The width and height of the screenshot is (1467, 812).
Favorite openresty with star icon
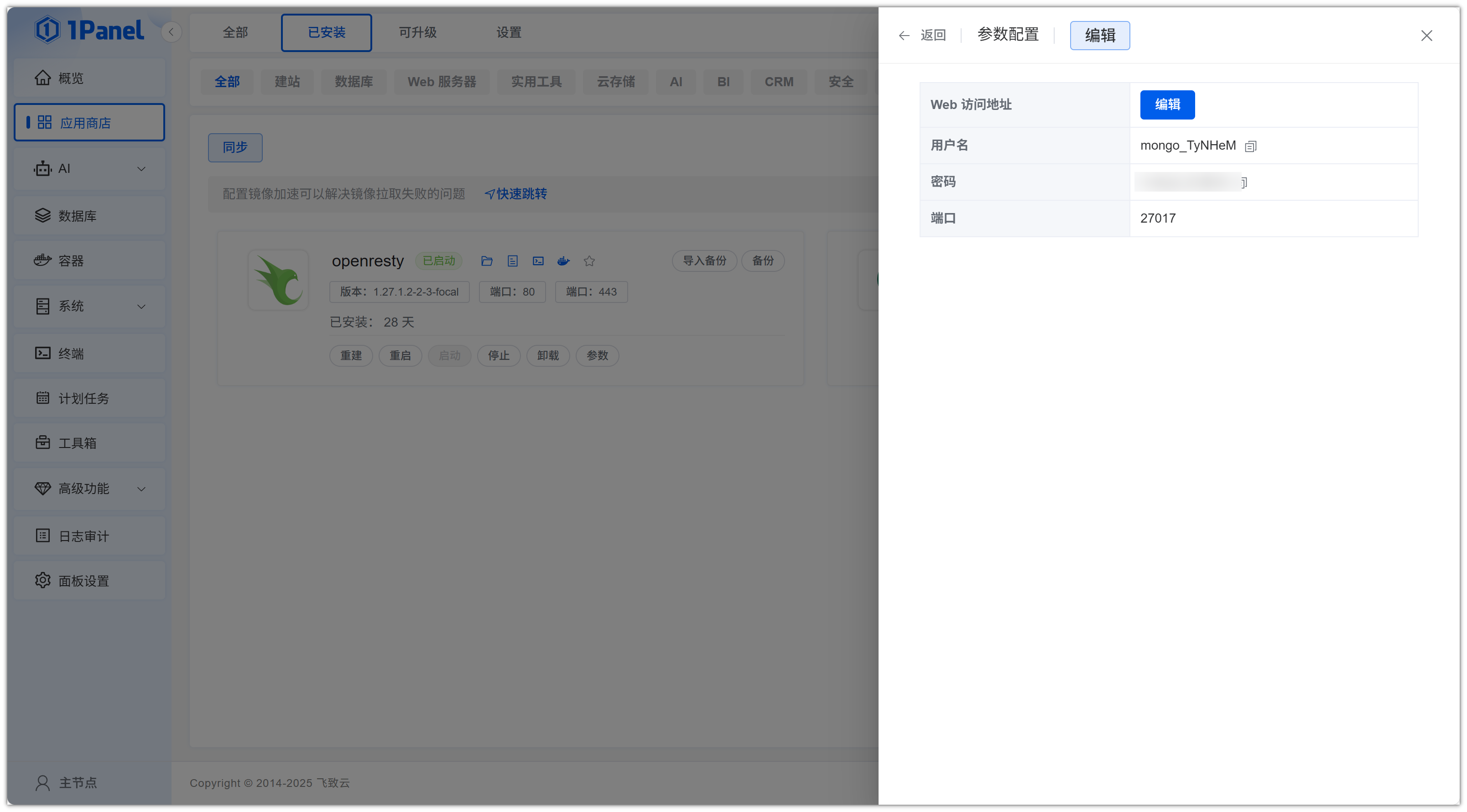(x=589, y=261)
